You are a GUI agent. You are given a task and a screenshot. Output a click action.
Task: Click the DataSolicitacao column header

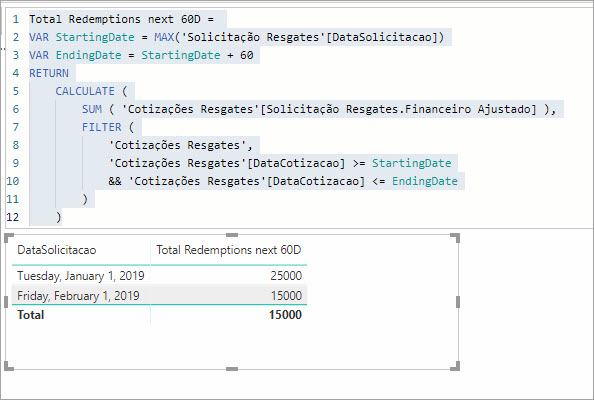[x=57, y=250]
